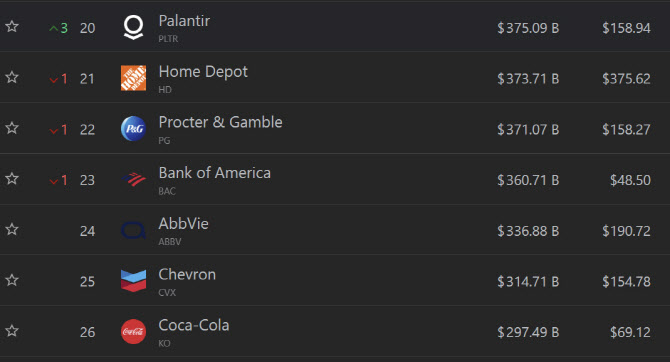This screenshot has width=670, height=362.
Task: Click the Bank of America flag logo
Action: (133, 180)
